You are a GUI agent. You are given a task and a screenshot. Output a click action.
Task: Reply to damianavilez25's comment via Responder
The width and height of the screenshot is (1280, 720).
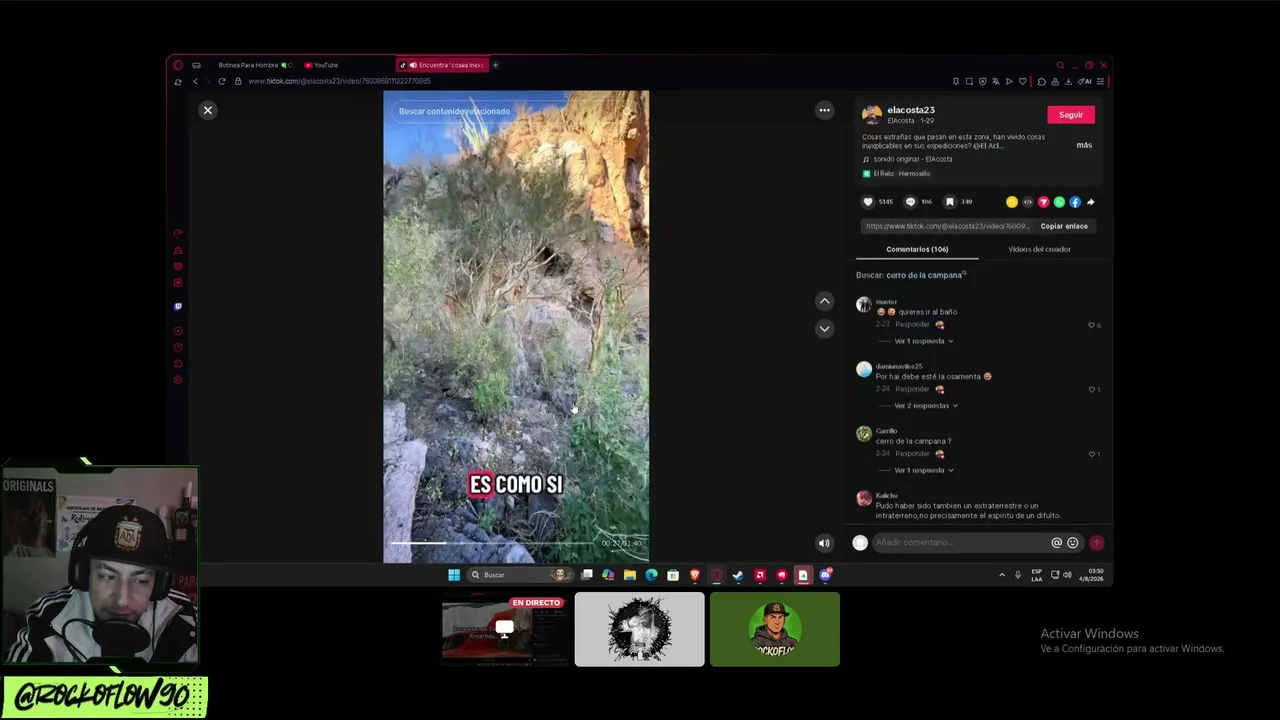[913, 389]
